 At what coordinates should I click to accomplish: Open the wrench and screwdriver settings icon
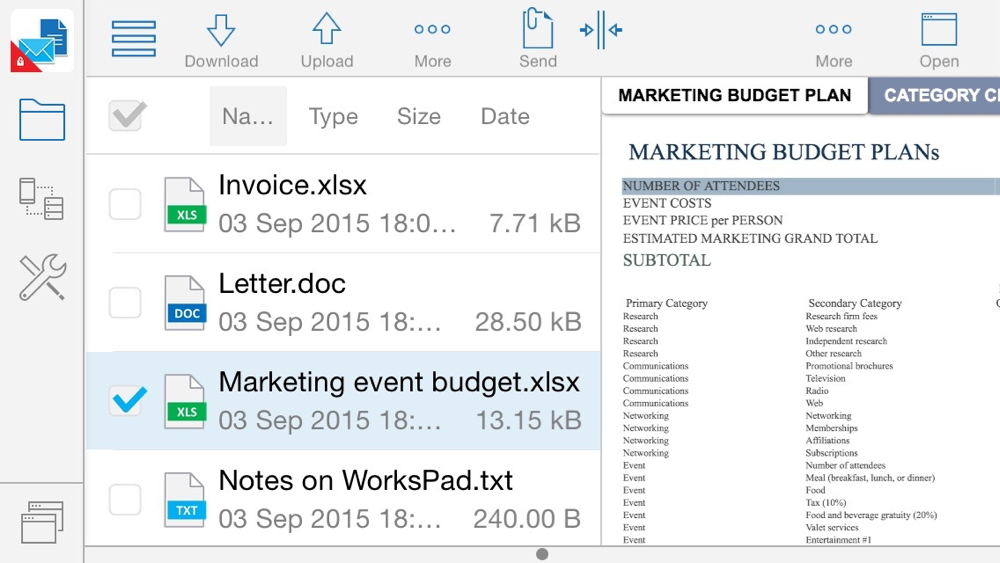(42, 277)
